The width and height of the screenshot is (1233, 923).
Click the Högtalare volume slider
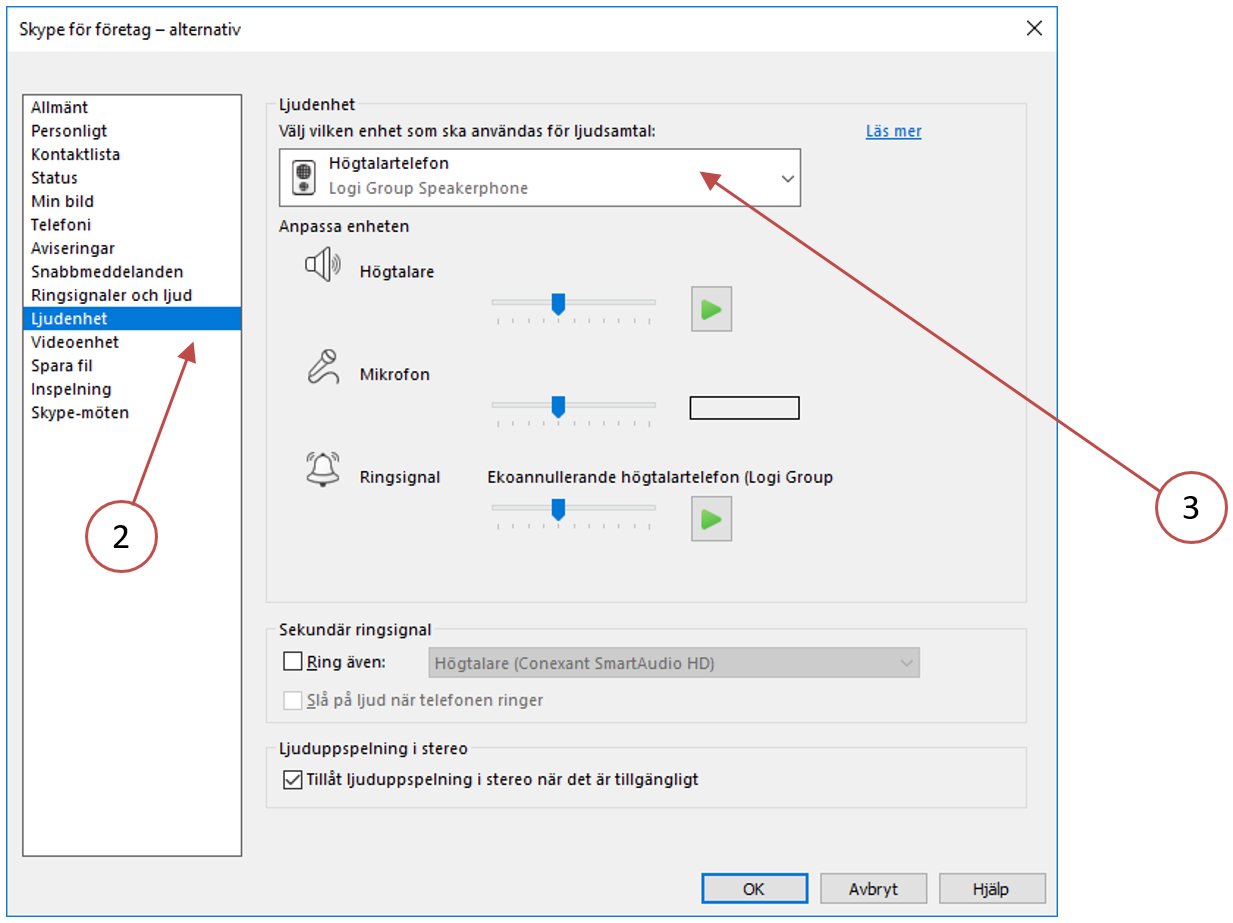point(573,305)
